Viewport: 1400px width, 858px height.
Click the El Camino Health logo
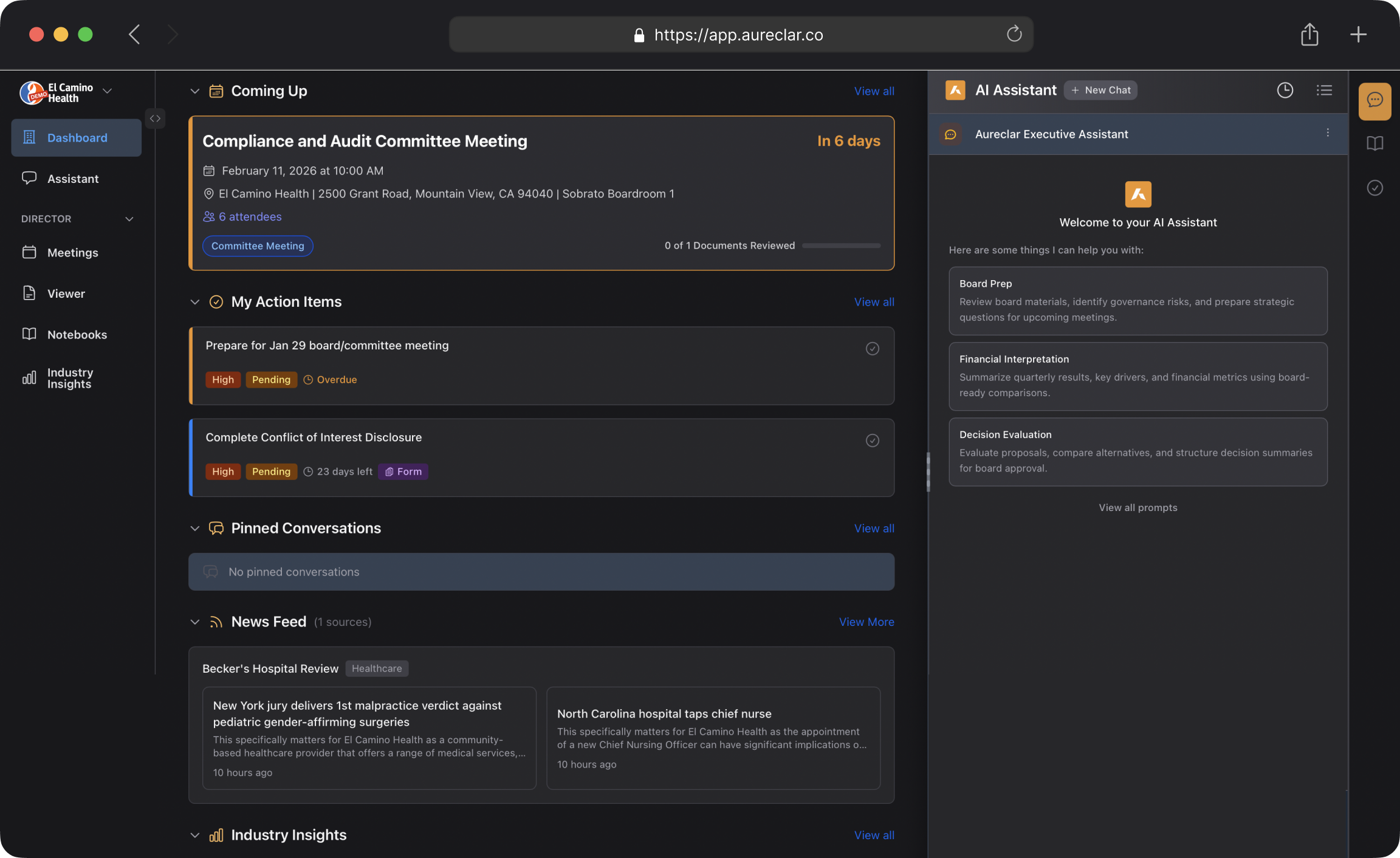coord(32,92)
